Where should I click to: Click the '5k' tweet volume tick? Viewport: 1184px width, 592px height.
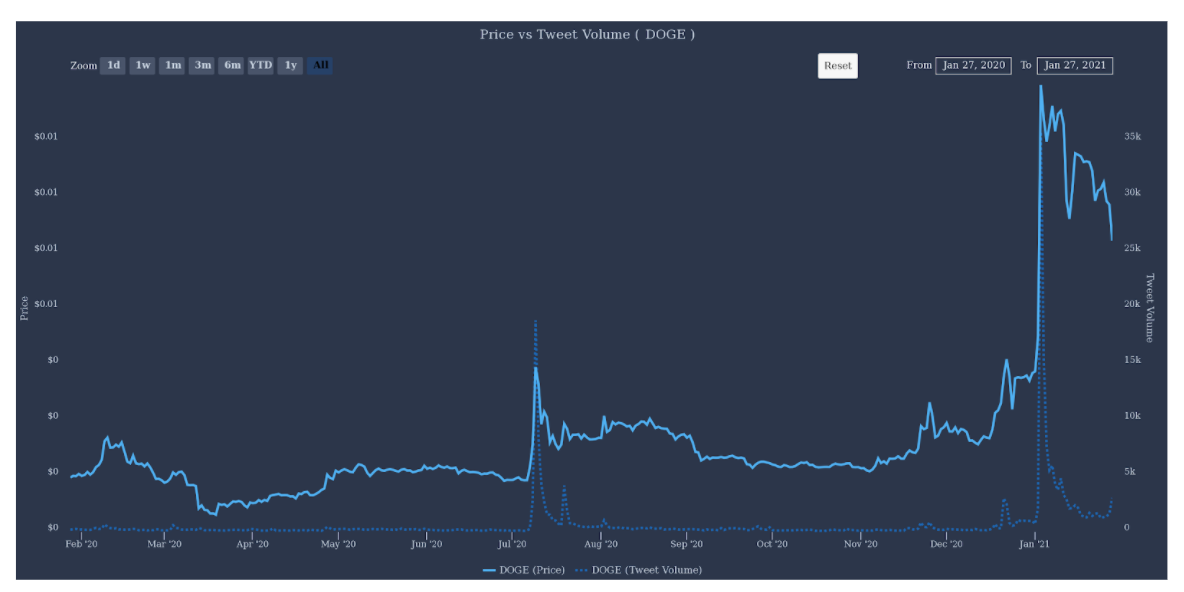1130,472
